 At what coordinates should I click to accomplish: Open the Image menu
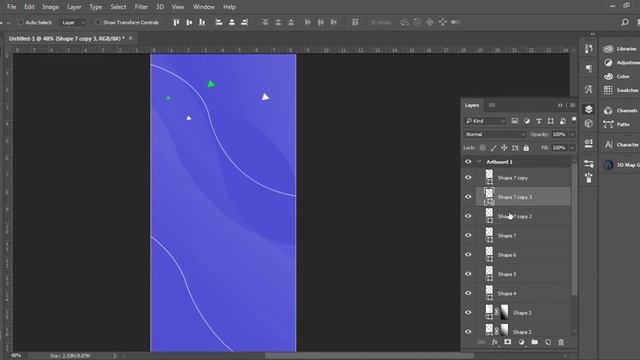coord(50,7)
